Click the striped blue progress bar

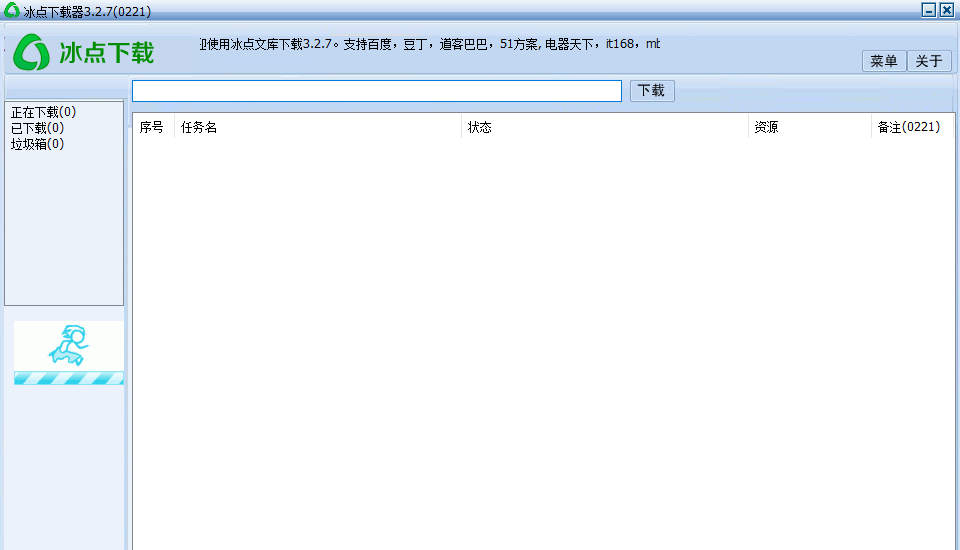pyautogui.click(x=69, y=378)
